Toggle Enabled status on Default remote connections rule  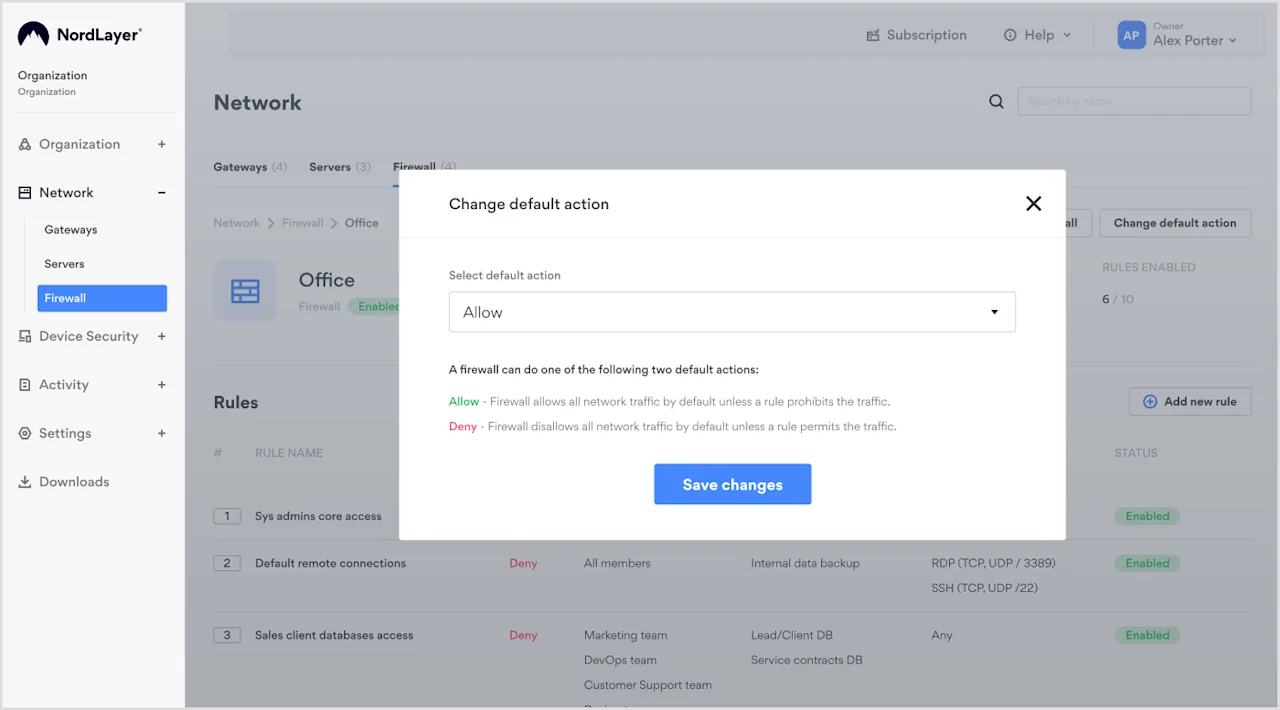tap(1146, 563)
